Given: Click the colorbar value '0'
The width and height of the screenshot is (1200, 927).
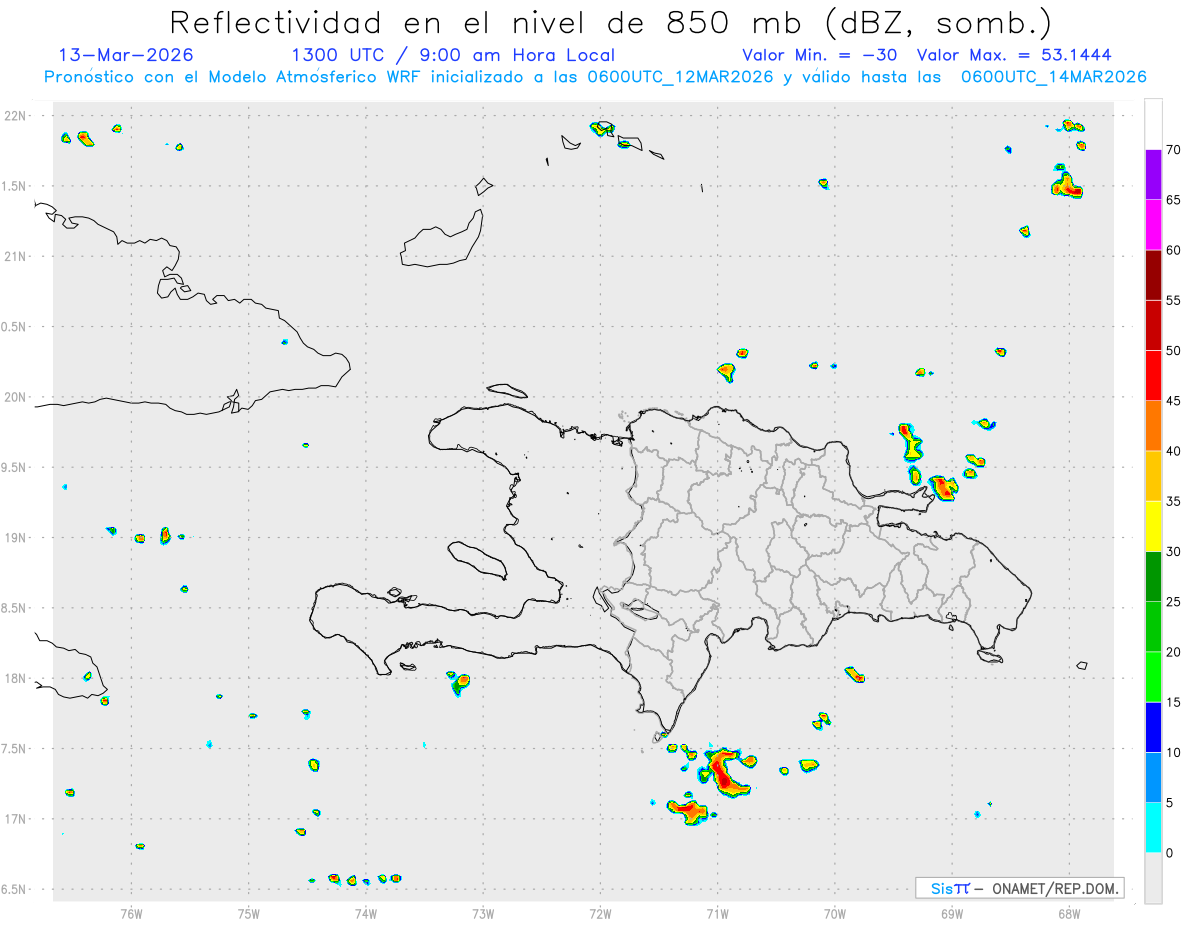Looking at the screenshot, I should (x=1170, y=853).
